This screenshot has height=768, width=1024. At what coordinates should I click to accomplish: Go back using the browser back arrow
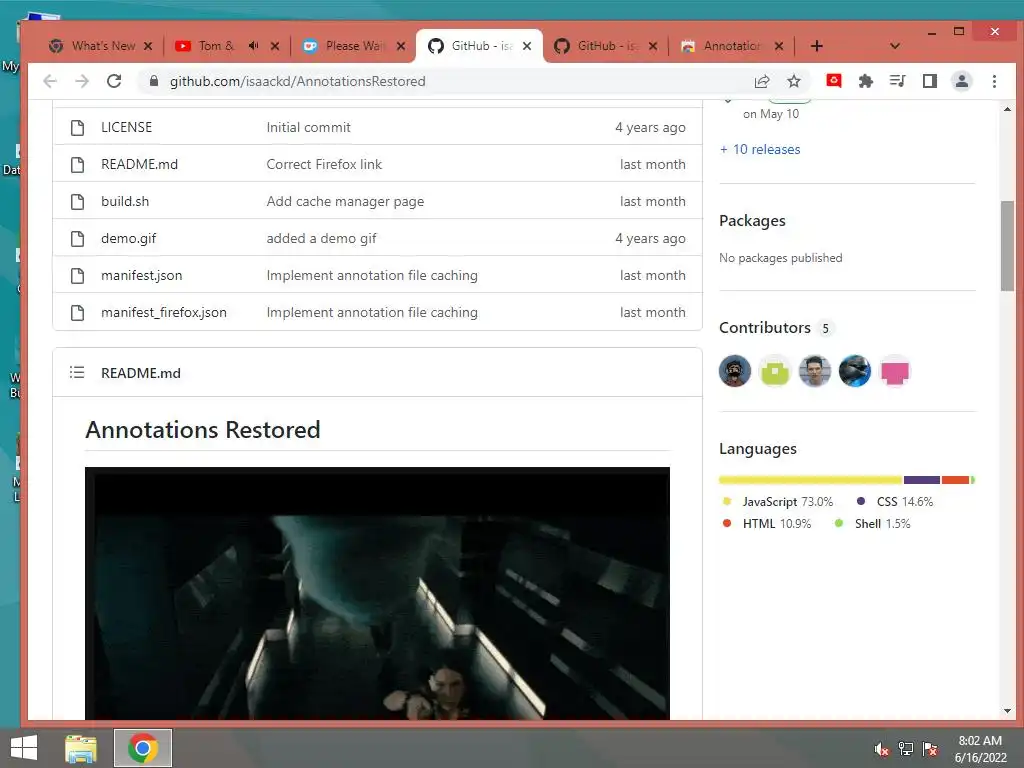point(50,81)
